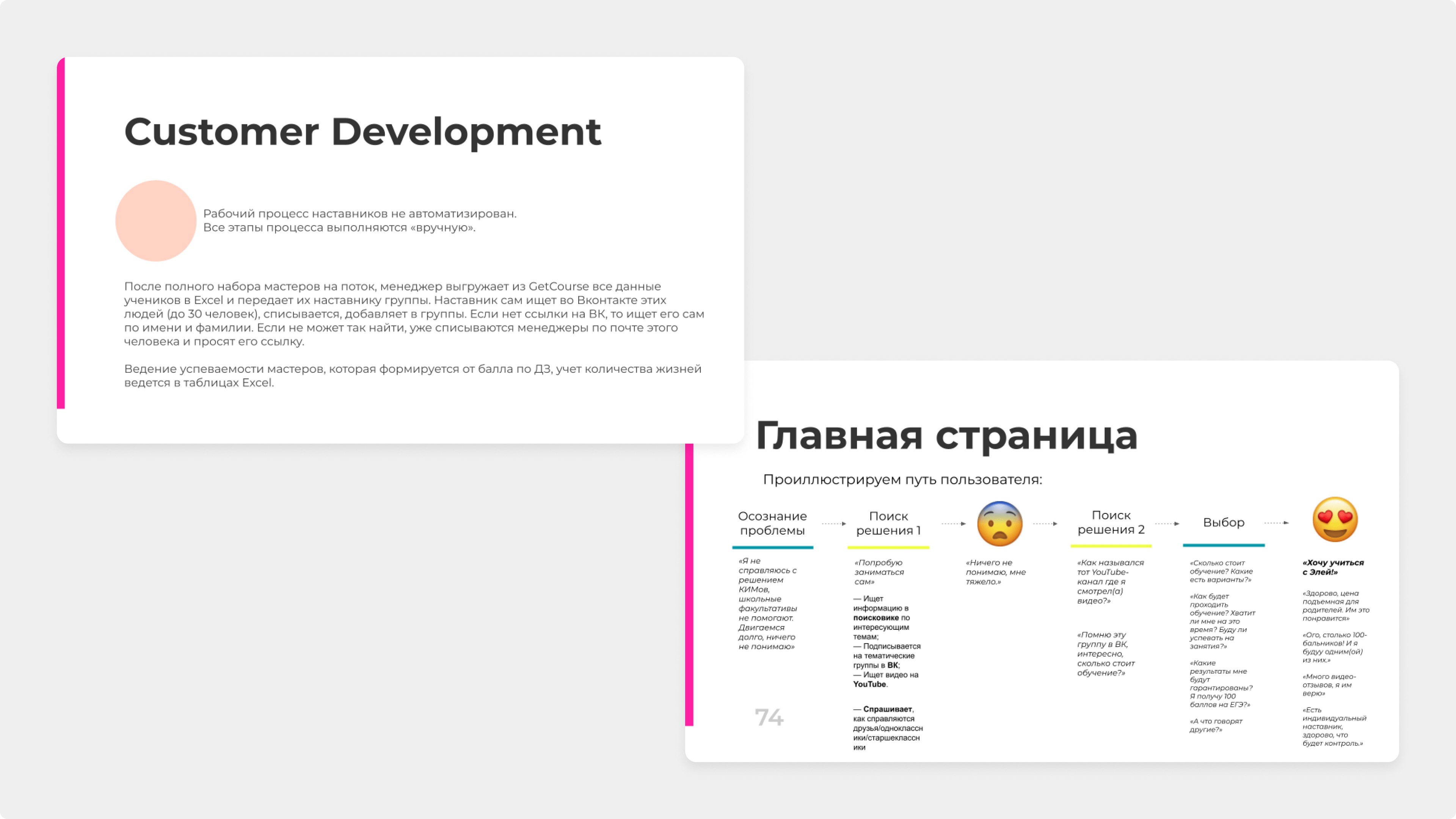Click the teal underline beneath 'Осознание проблемы'
The image size is (1456, 819).
point(773,548)
